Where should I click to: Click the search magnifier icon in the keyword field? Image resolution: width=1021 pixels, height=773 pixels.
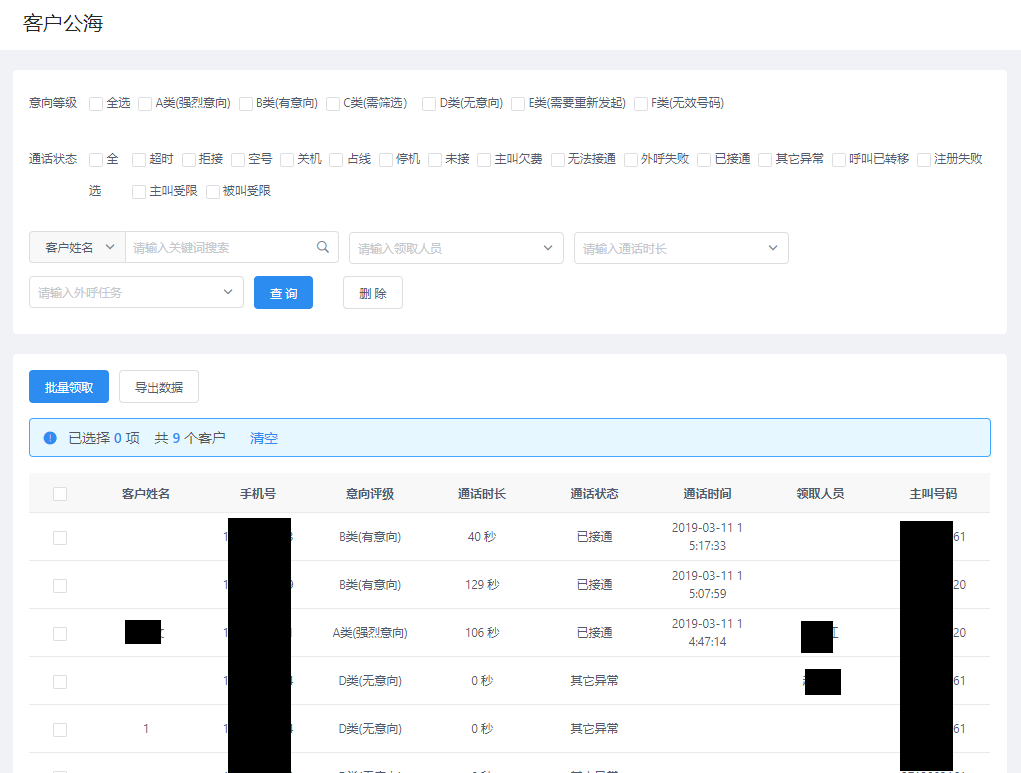point(322,247)
